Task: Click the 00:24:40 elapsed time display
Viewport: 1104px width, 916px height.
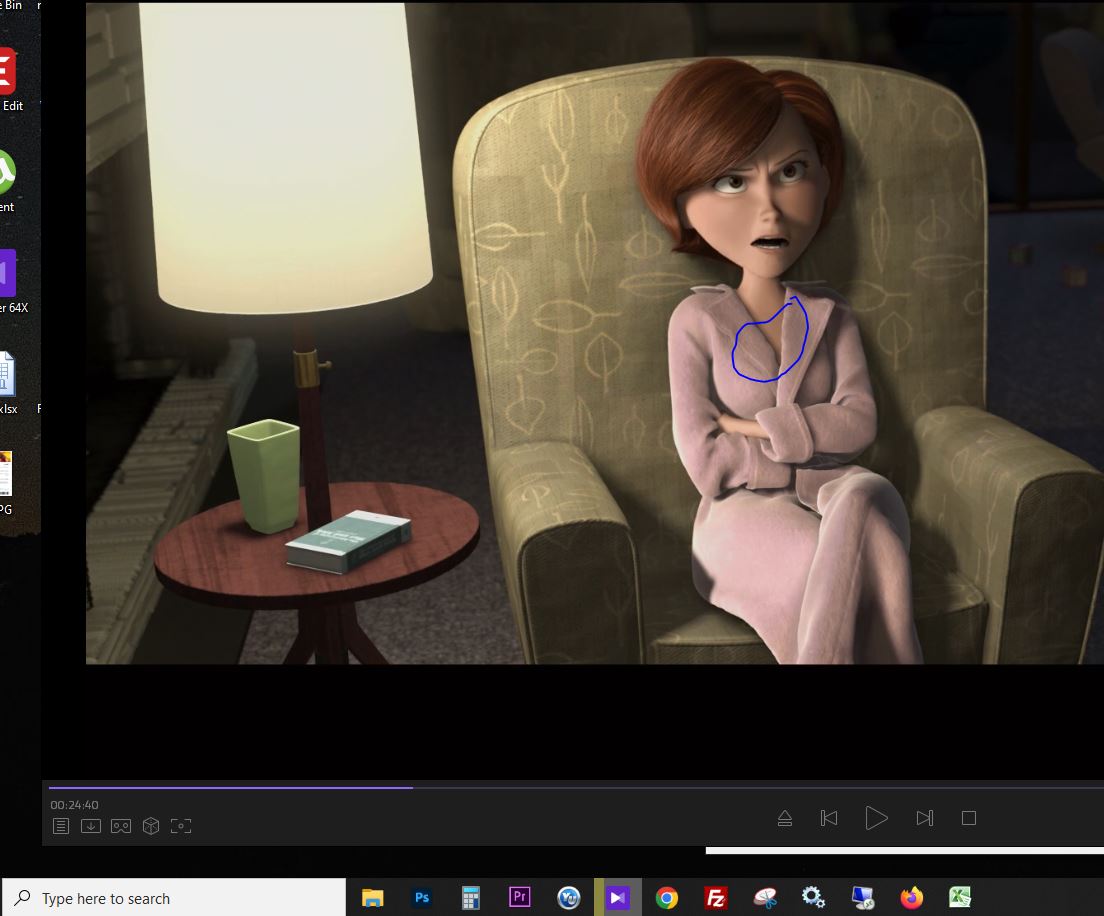Action: click(75, 805)
